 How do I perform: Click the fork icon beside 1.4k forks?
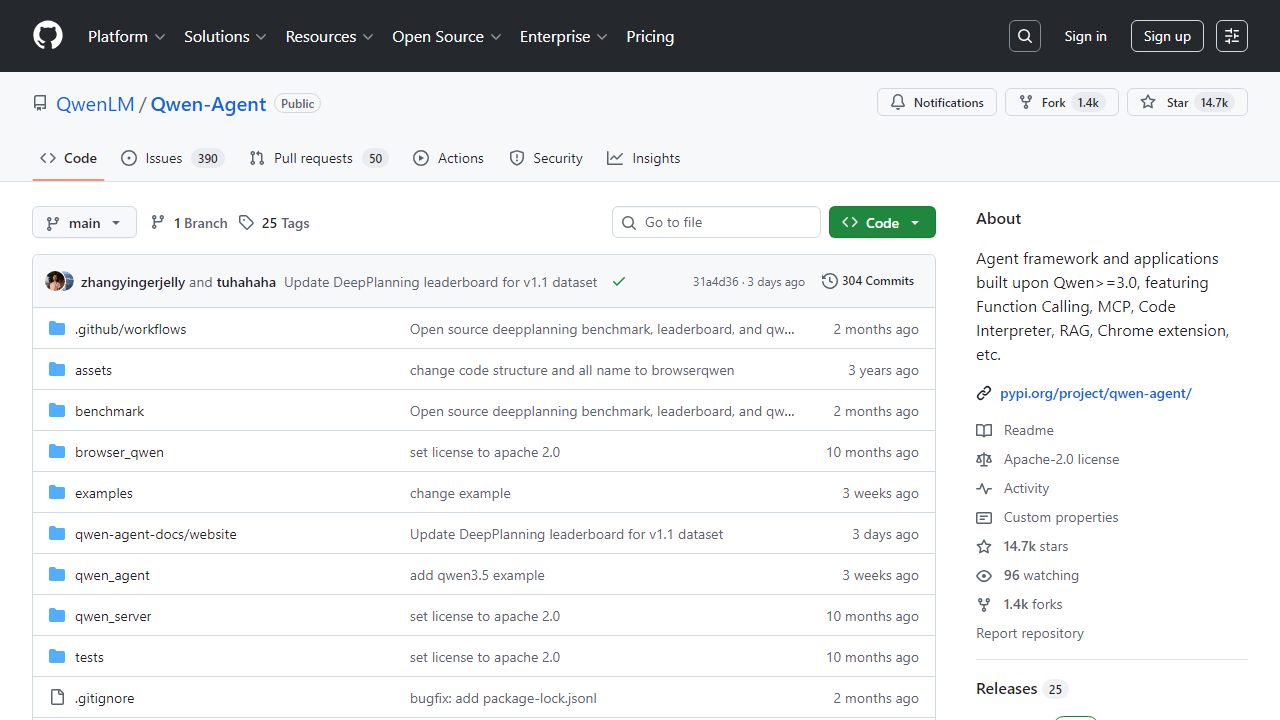tap(984, 604)
